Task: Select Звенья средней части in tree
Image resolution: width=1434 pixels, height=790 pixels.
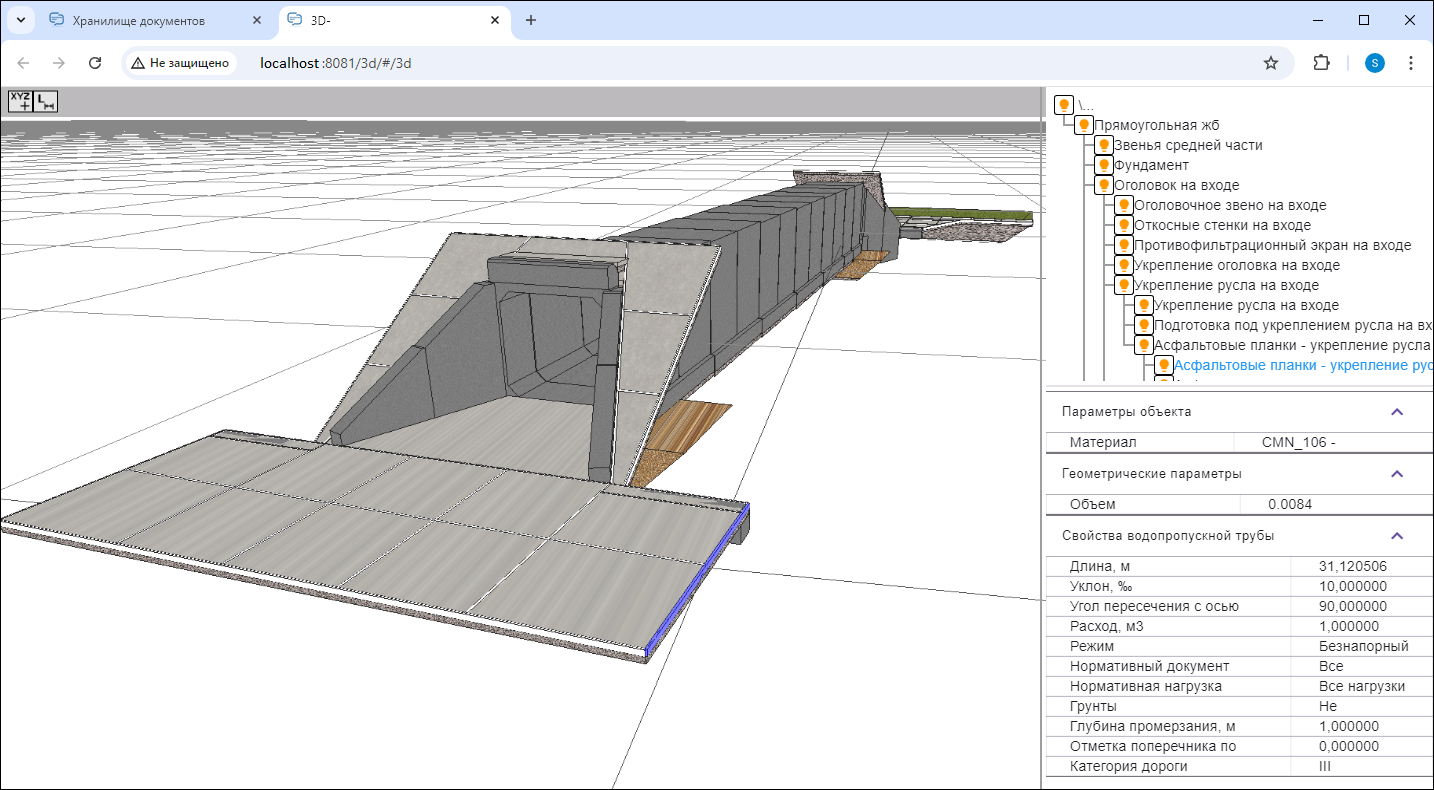Action: point(1188,145)
